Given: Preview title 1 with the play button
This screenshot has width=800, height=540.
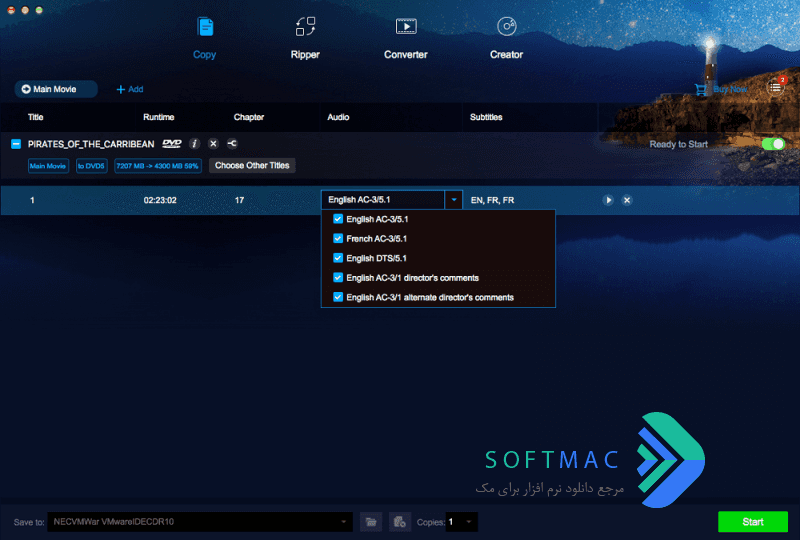Looking at the screenshot, I should [608, 200].
